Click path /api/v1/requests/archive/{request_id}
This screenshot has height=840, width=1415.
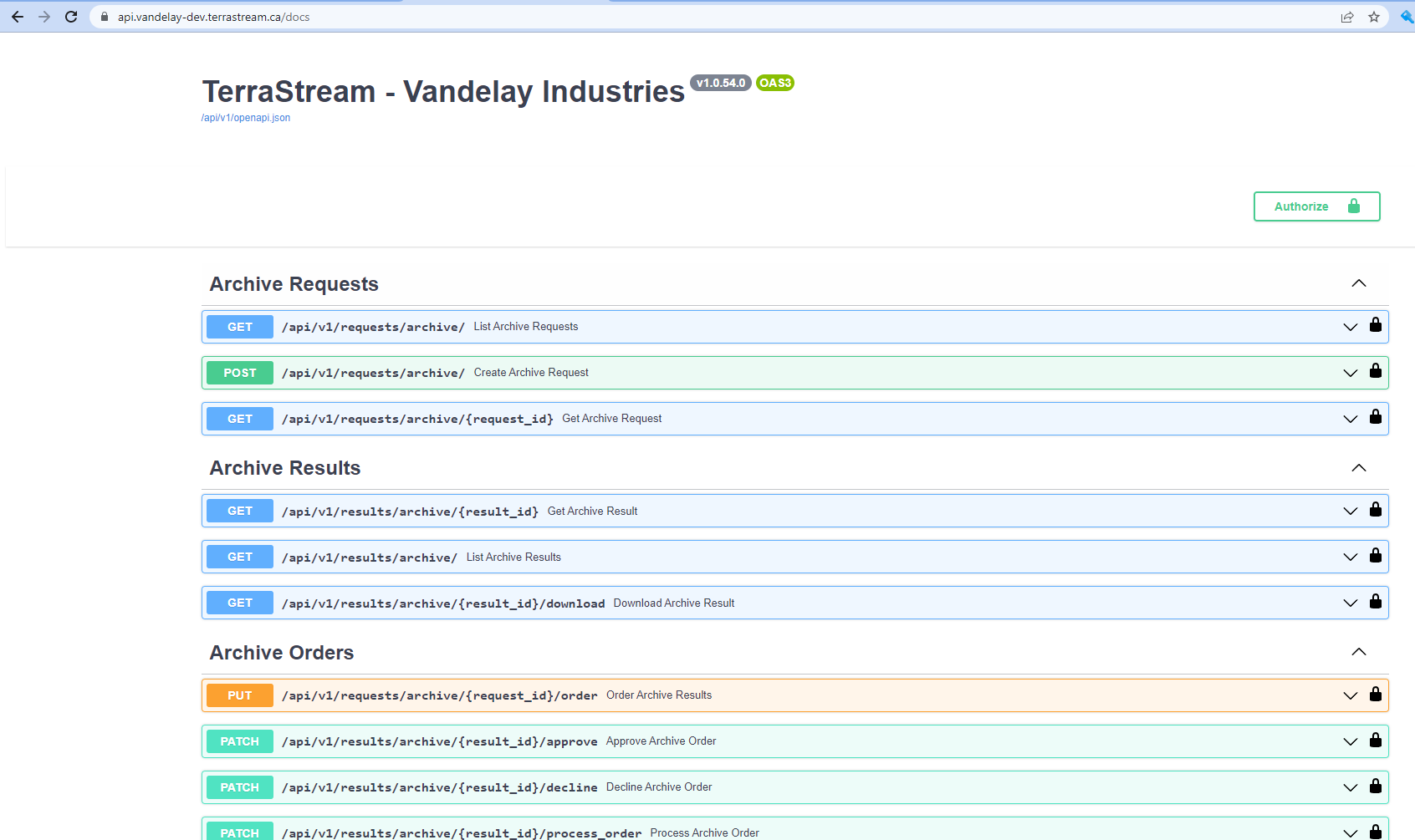(x=417, y=419)
